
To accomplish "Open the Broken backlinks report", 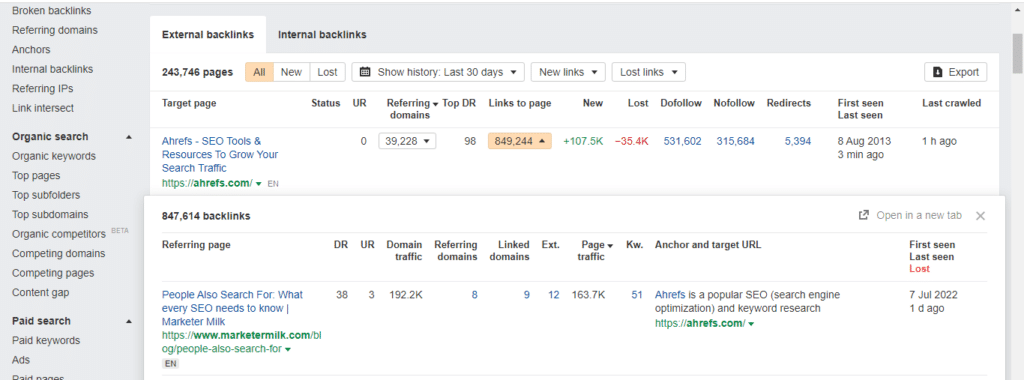I will [x=52, y=10].
